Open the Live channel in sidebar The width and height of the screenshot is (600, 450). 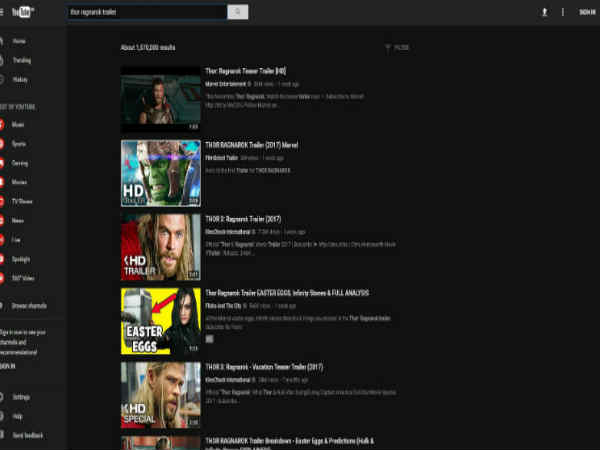tap(16, 240)
